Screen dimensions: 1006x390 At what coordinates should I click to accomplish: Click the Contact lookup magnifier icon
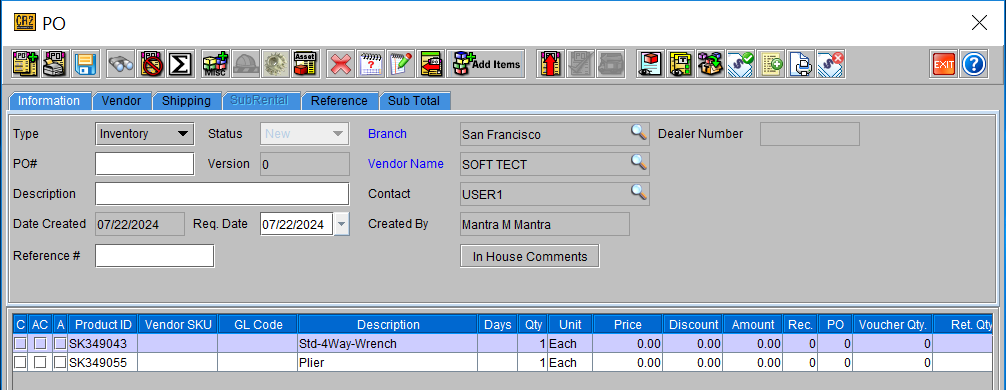(x=638, y=191)
